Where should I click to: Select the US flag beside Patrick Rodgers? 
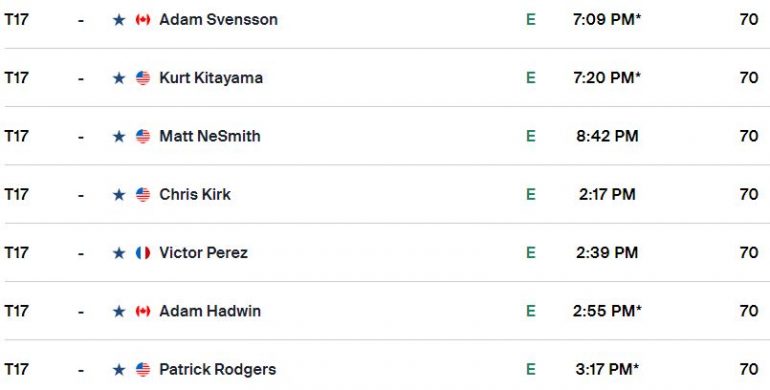[143, 370]
